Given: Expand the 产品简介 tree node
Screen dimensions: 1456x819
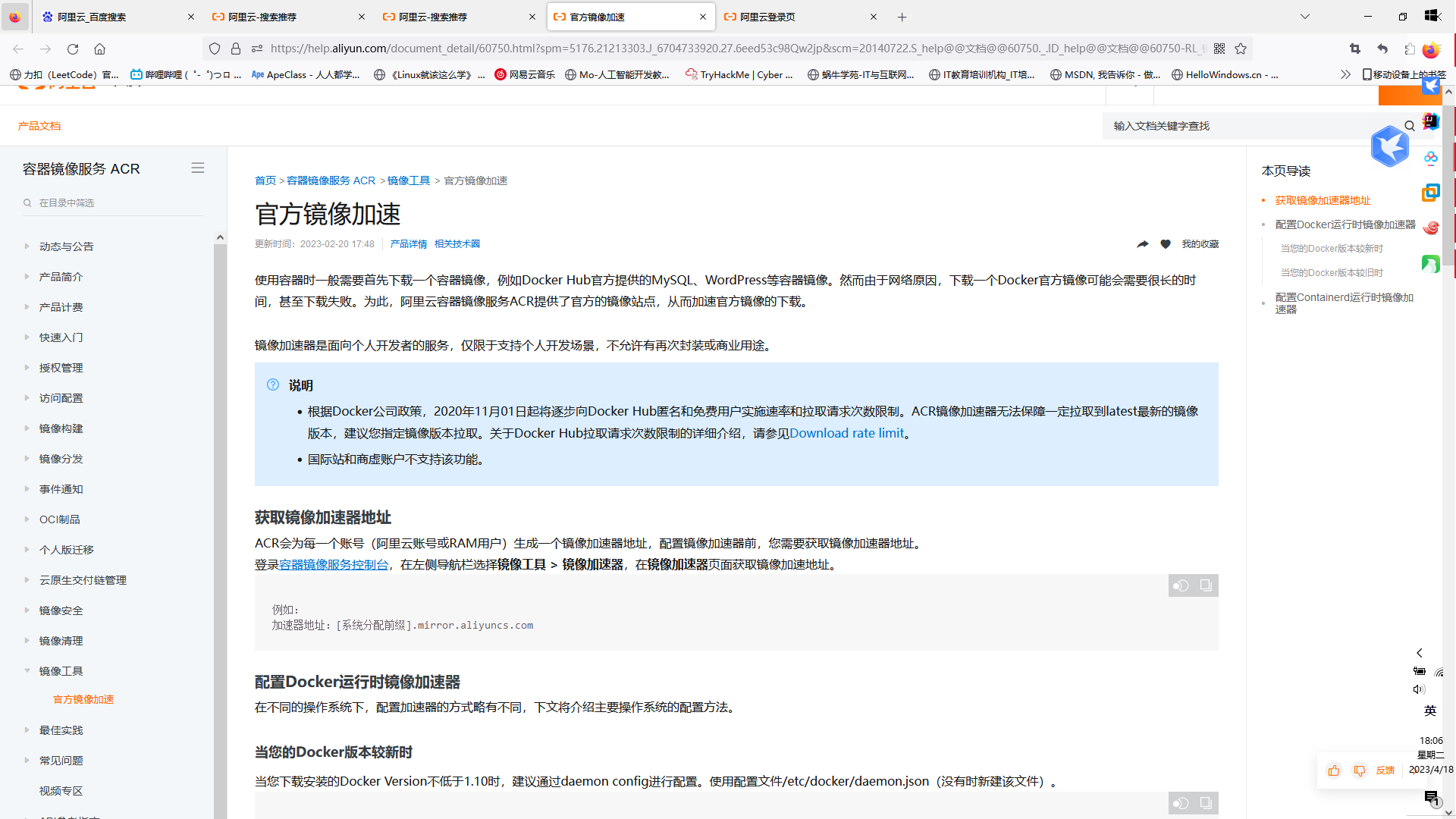Looking at the screenshot, I should click(27, 277).
